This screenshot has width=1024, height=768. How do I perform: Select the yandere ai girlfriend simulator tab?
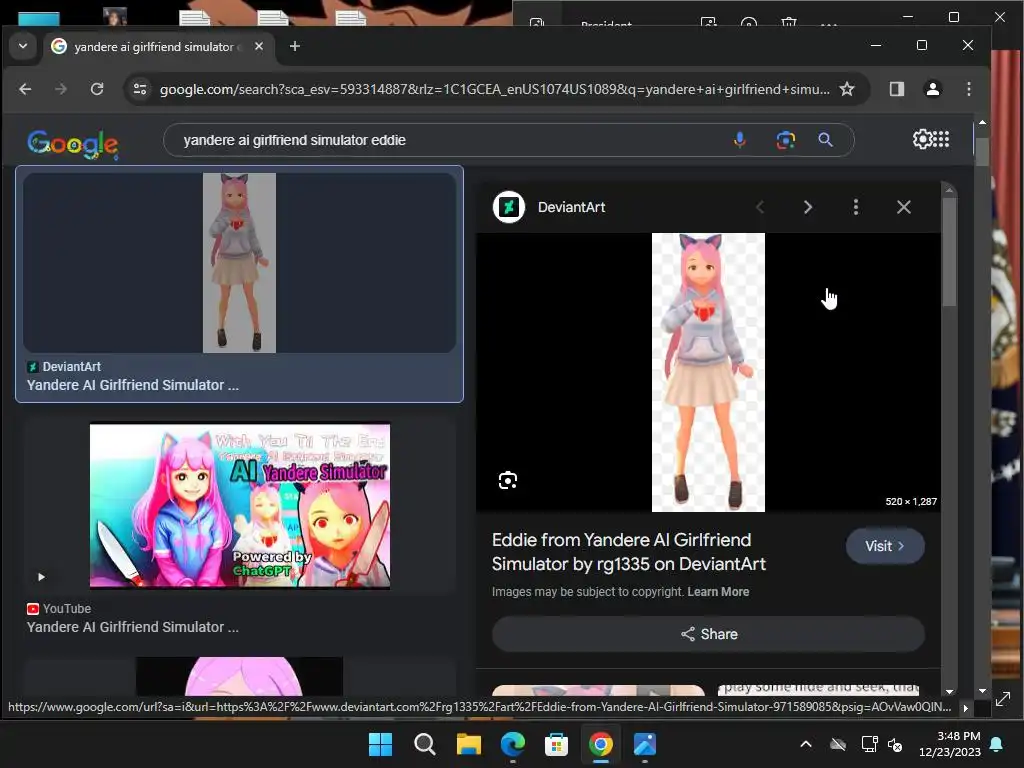click(157, 46)
